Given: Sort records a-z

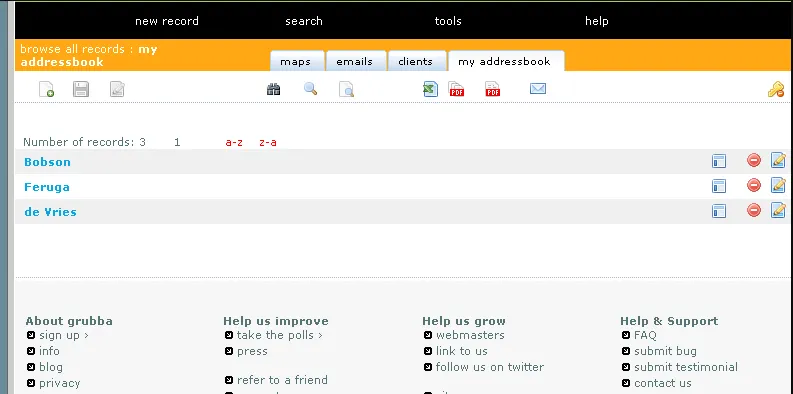Looking at the screenshot, I should click(x=234, y=143).
